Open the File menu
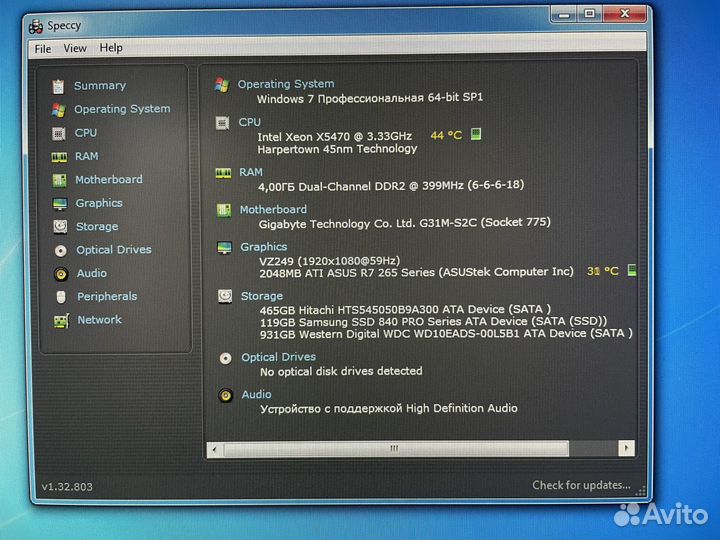This screenshot has height=540, width=720. pos(43,49)
